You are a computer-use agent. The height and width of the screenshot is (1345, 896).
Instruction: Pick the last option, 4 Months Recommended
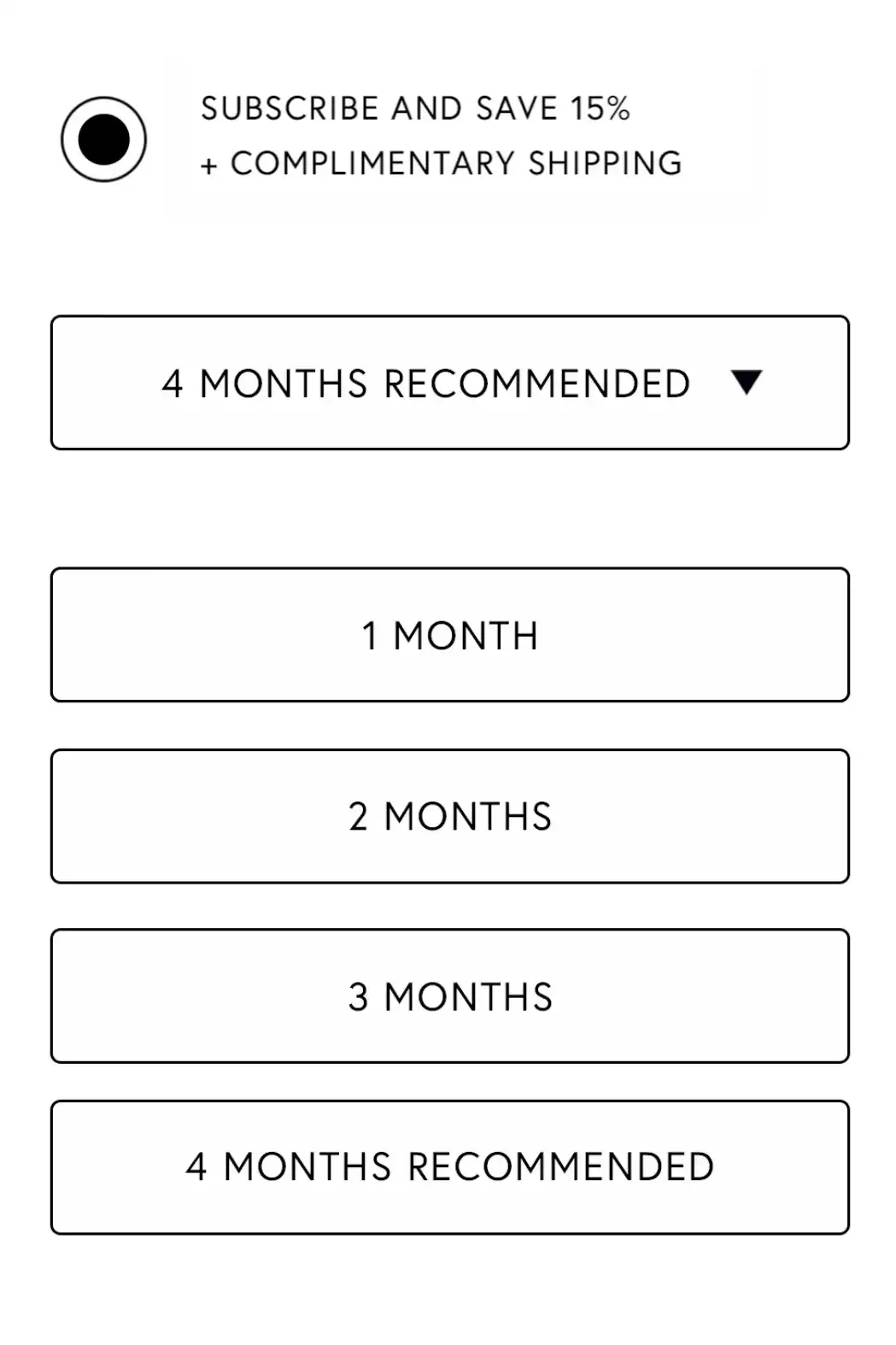click(449, 1167)
